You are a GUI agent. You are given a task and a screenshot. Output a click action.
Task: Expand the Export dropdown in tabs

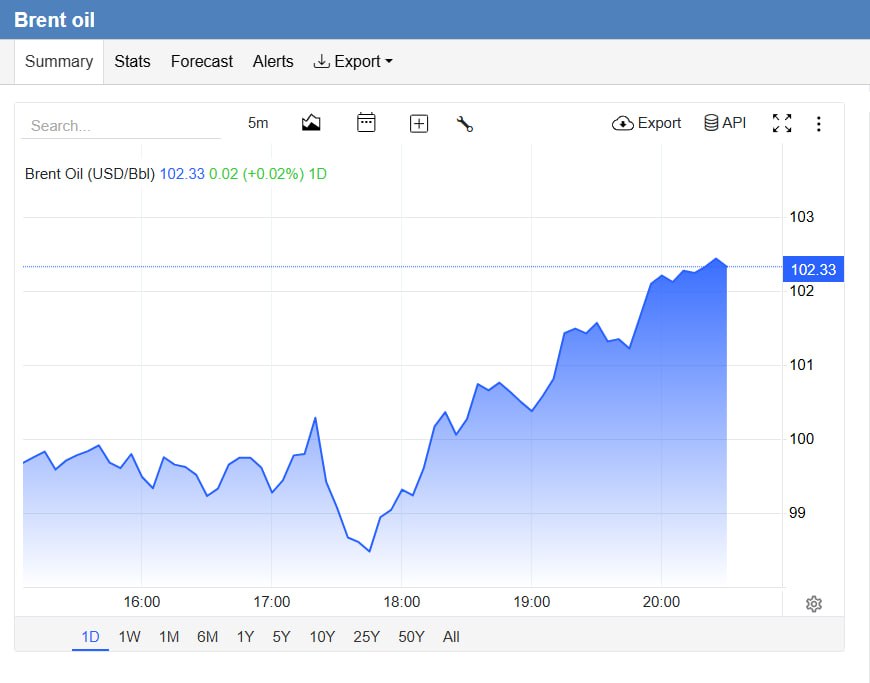353,62
